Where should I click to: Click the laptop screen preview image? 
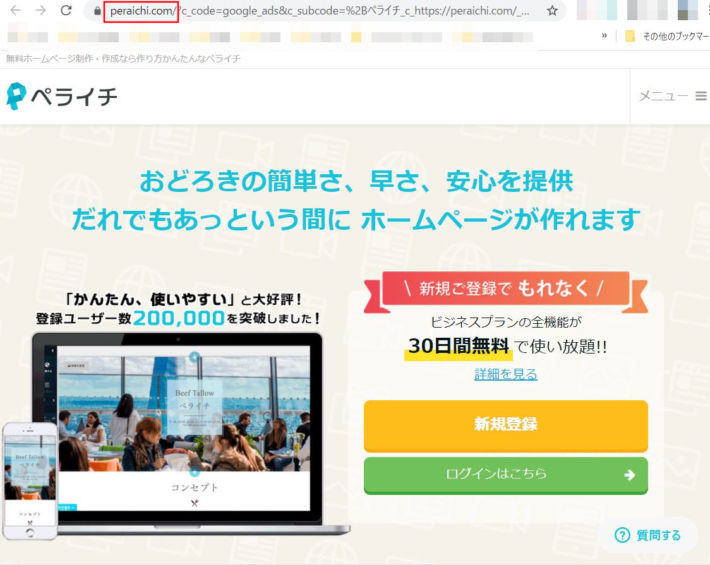tap(184, 428)
